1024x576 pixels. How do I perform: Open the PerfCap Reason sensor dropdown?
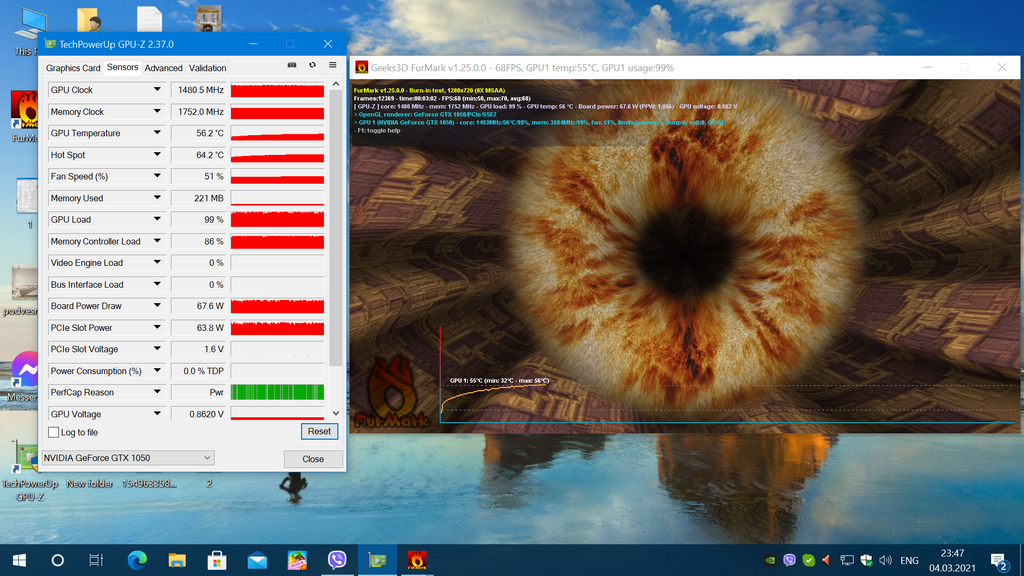[157, 392]
